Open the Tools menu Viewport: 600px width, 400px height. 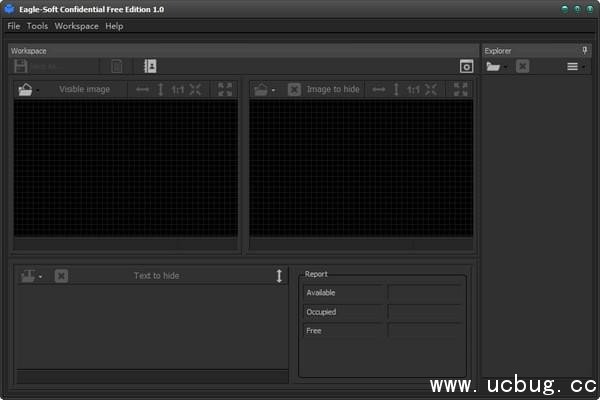[x=37, y=26]
